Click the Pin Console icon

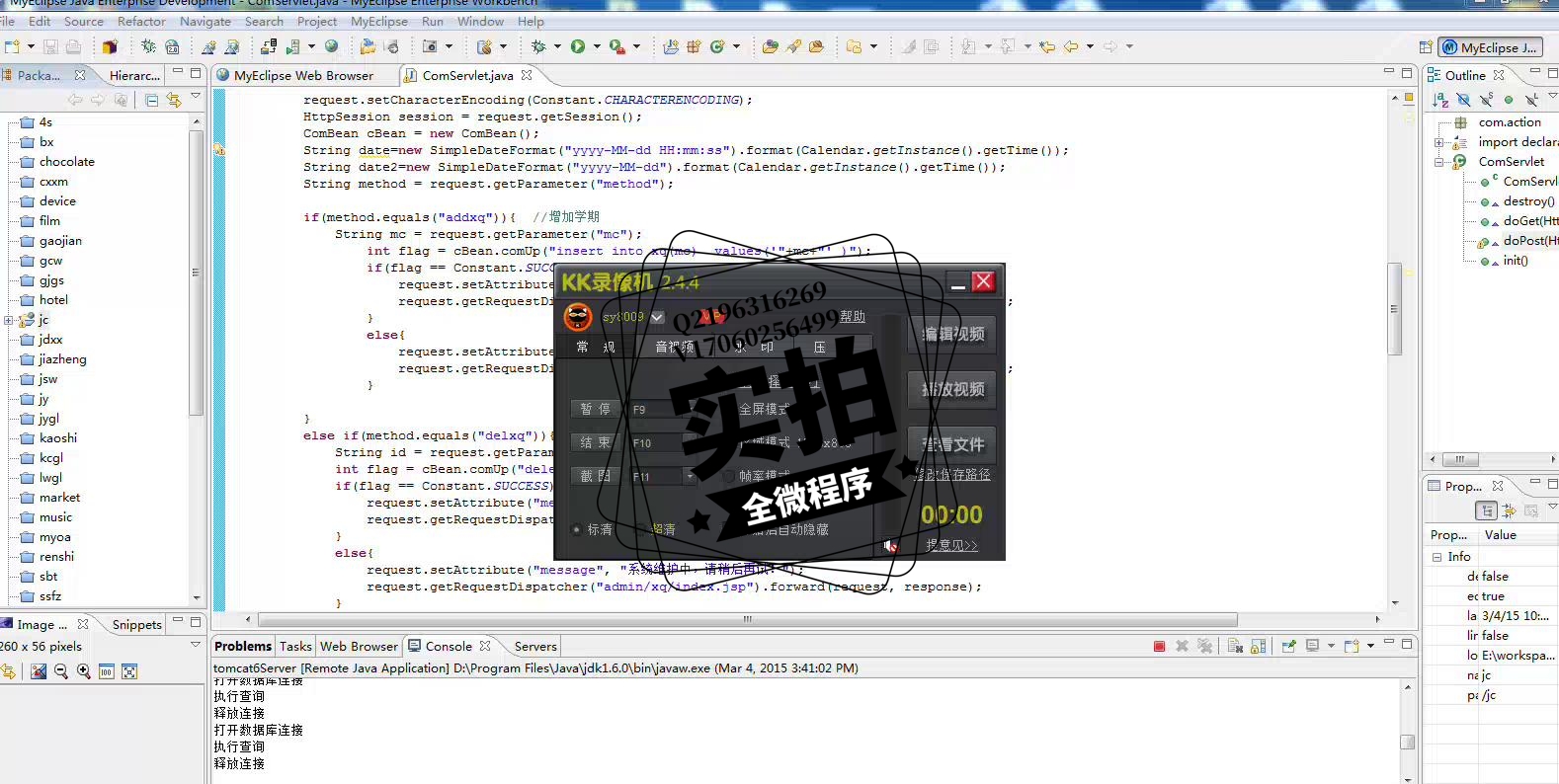[1289, 646]
